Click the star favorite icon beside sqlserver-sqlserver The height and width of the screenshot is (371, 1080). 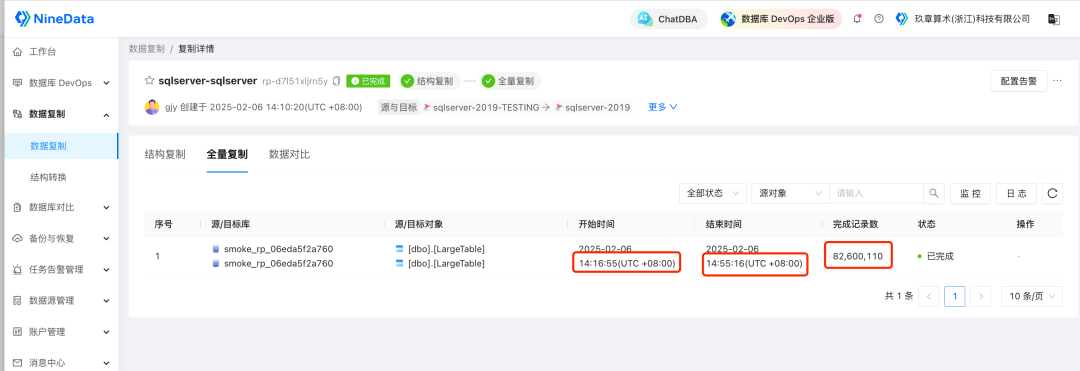click(149, 81)
